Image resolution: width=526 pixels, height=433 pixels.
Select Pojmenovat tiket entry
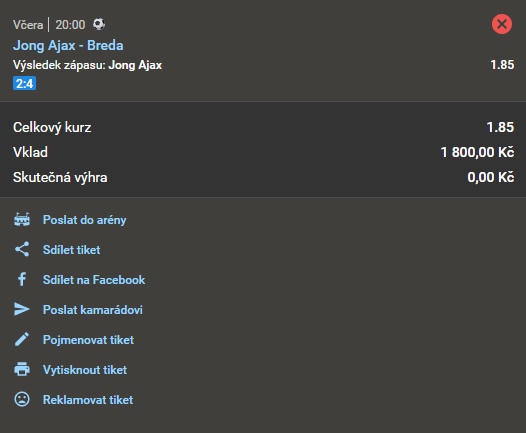[x=88, y=340]
